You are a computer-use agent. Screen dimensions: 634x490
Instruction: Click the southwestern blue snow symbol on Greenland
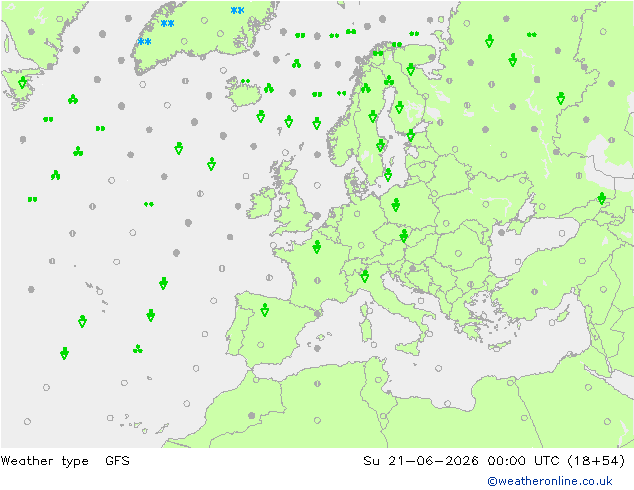(x=144, y=42)
